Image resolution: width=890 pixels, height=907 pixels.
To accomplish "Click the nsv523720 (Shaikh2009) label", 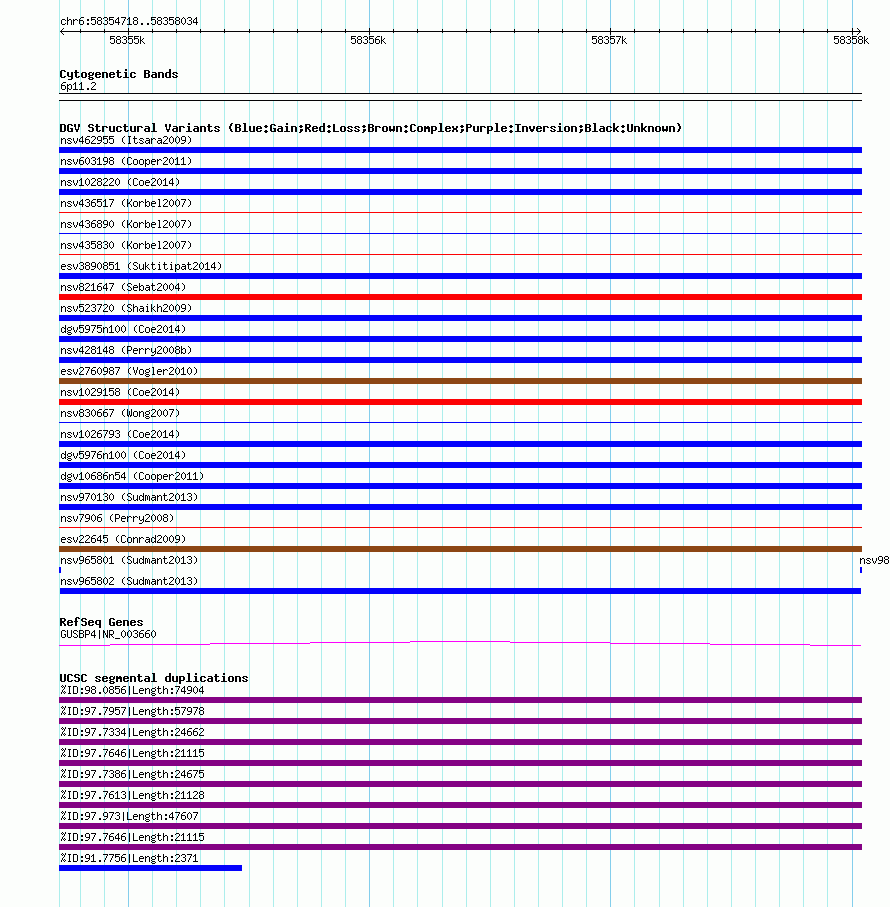I will pyautogui.click(x=126, y=308).
